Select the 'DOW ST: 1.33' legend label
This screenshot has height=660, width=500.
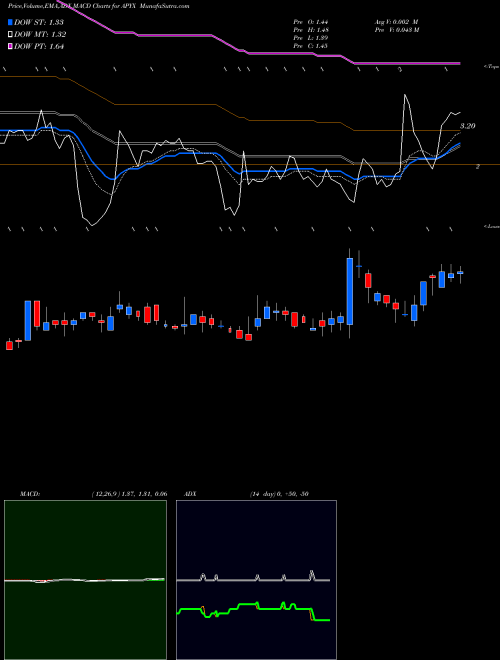pyautogui.click(x=39, y=23)
